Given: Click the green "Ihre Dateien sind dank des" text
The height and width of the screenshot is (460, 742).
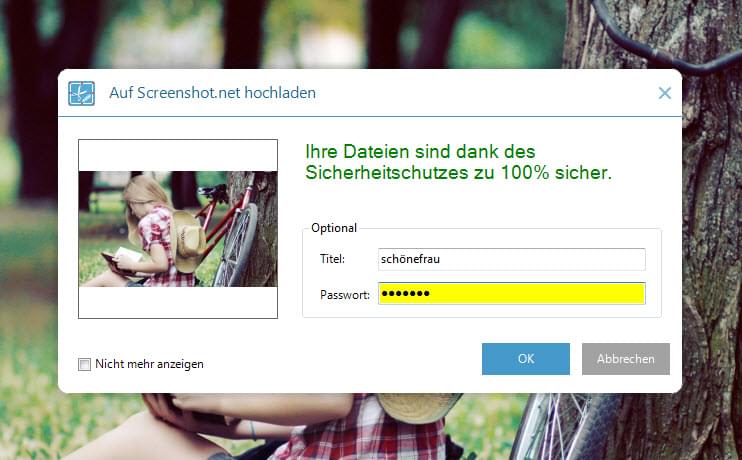Looking at the screenshot, I should coord(420,152).
